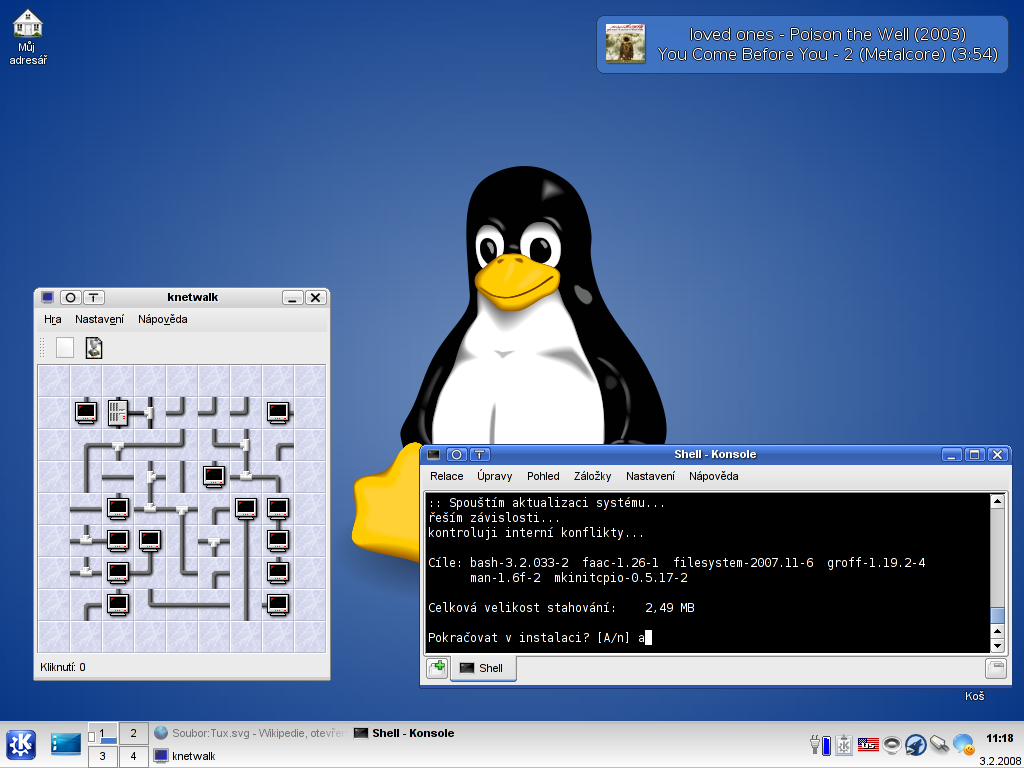Open new session in Konsole tab bar
Viewport: 1024px width, 768px height.
point(437,668)
